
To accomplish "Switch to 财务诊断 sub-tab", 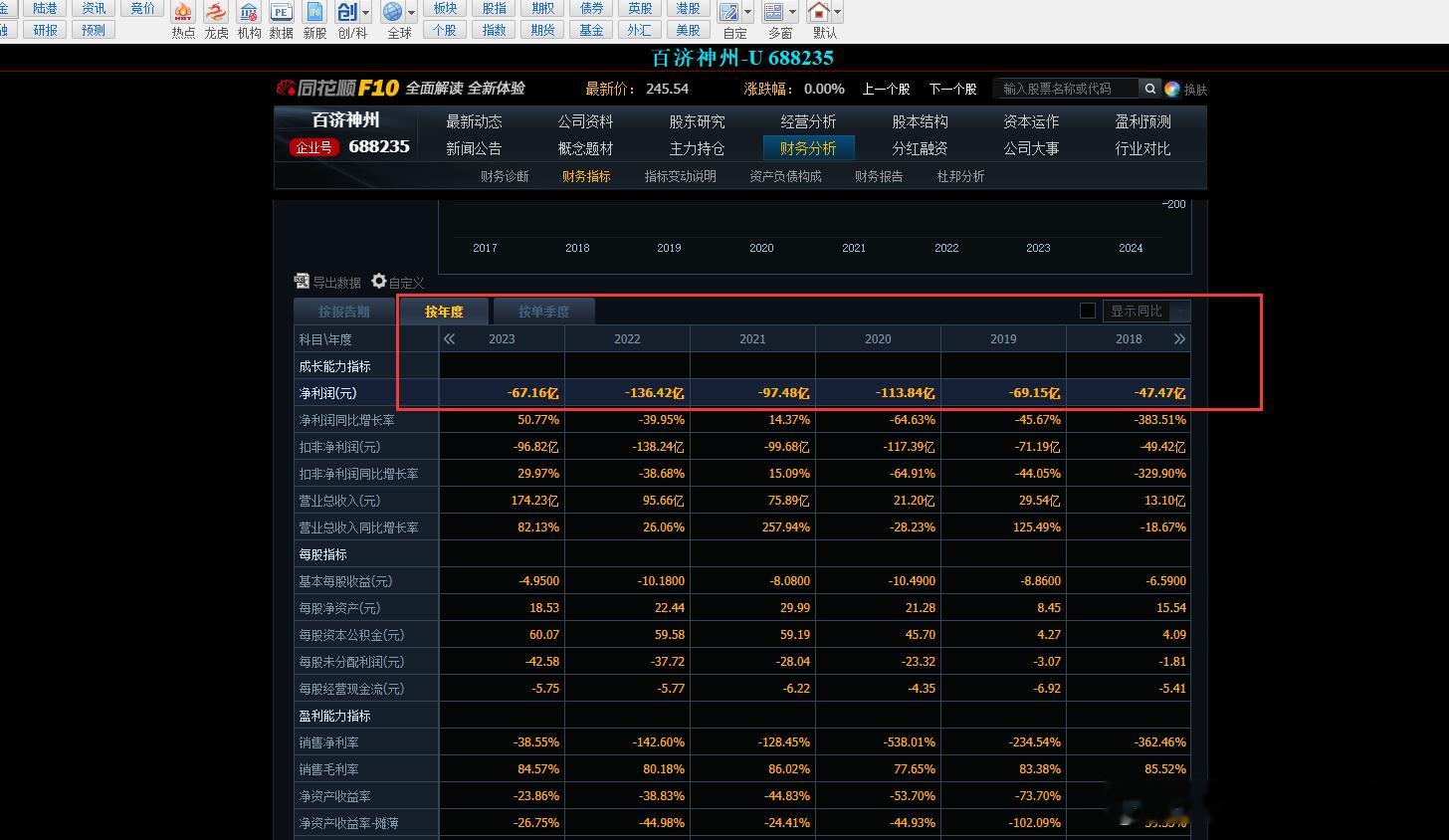I will click(x=505, y=176).
